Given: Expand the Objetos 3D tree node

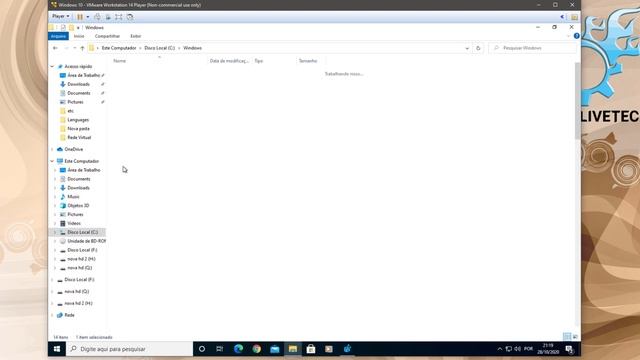Looking at the screenshot, I should [55, 206].
